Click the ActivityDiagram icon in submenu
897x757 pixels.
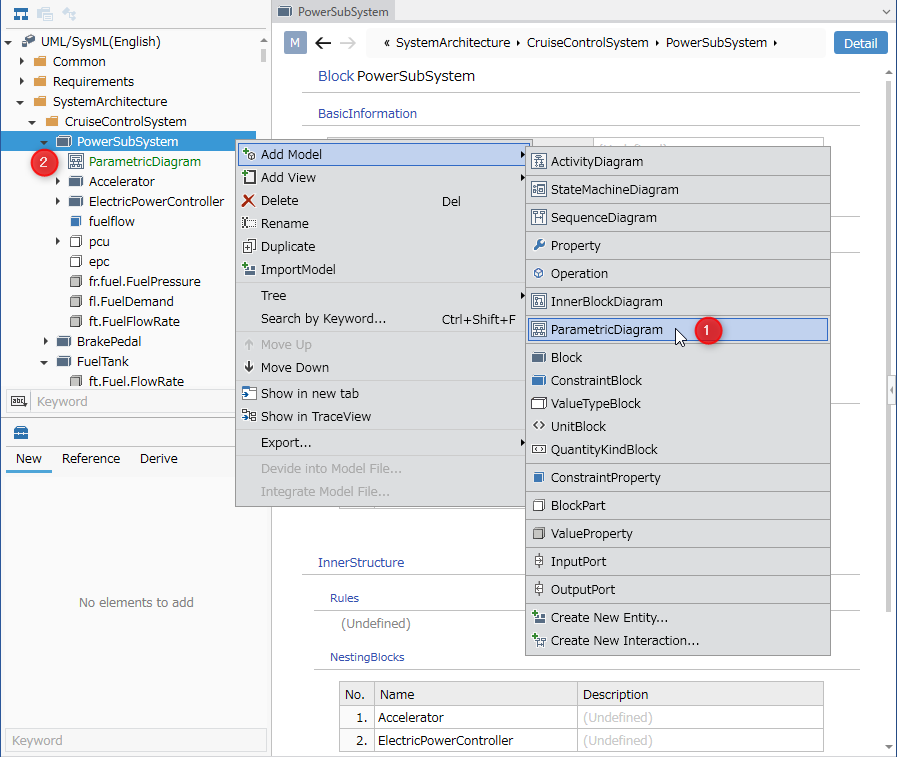[538, 162]
